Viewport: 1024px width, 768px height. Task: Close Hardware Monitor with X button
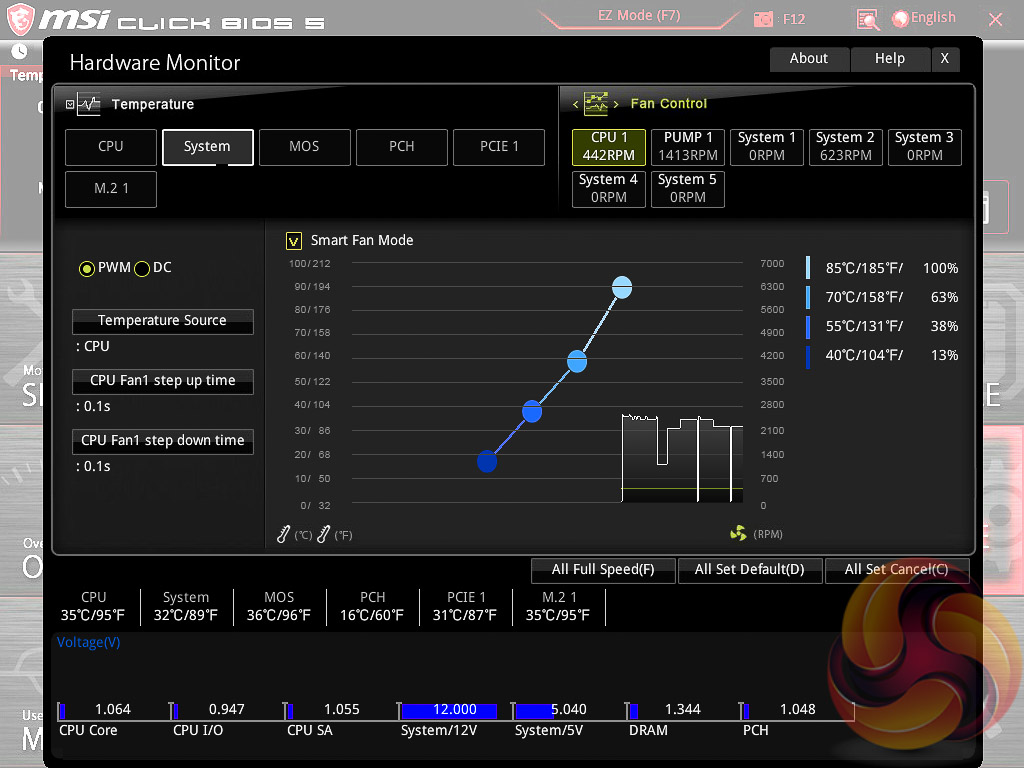(945, 59)
